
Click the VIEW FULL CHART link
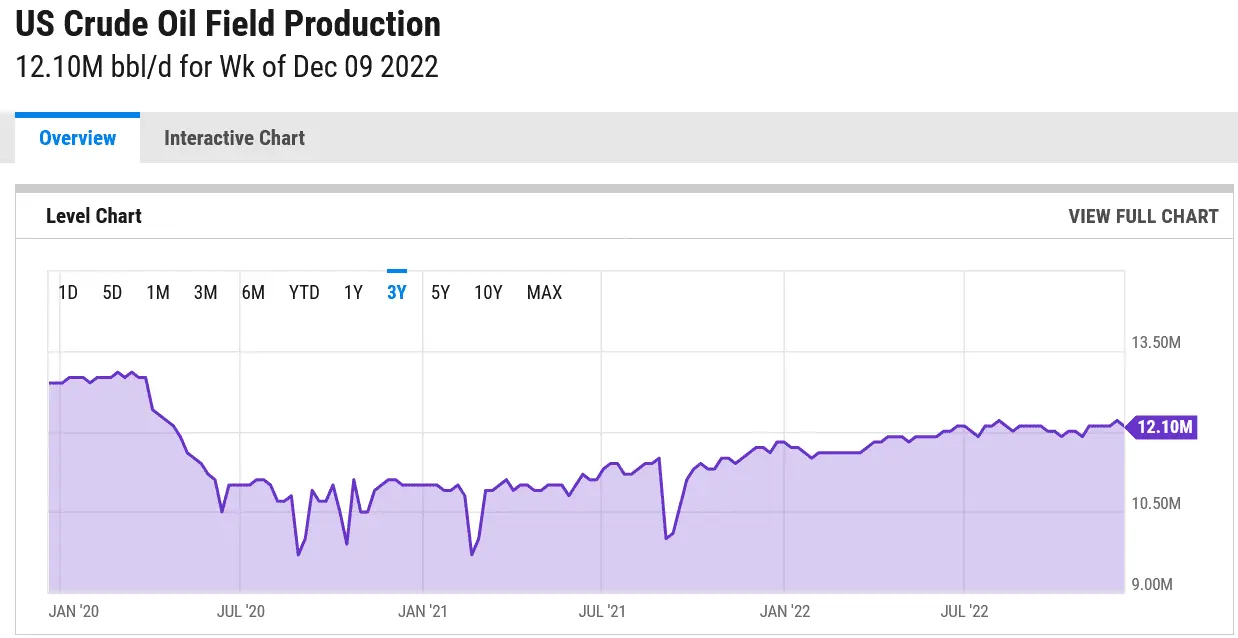(x=1143, y=216)
